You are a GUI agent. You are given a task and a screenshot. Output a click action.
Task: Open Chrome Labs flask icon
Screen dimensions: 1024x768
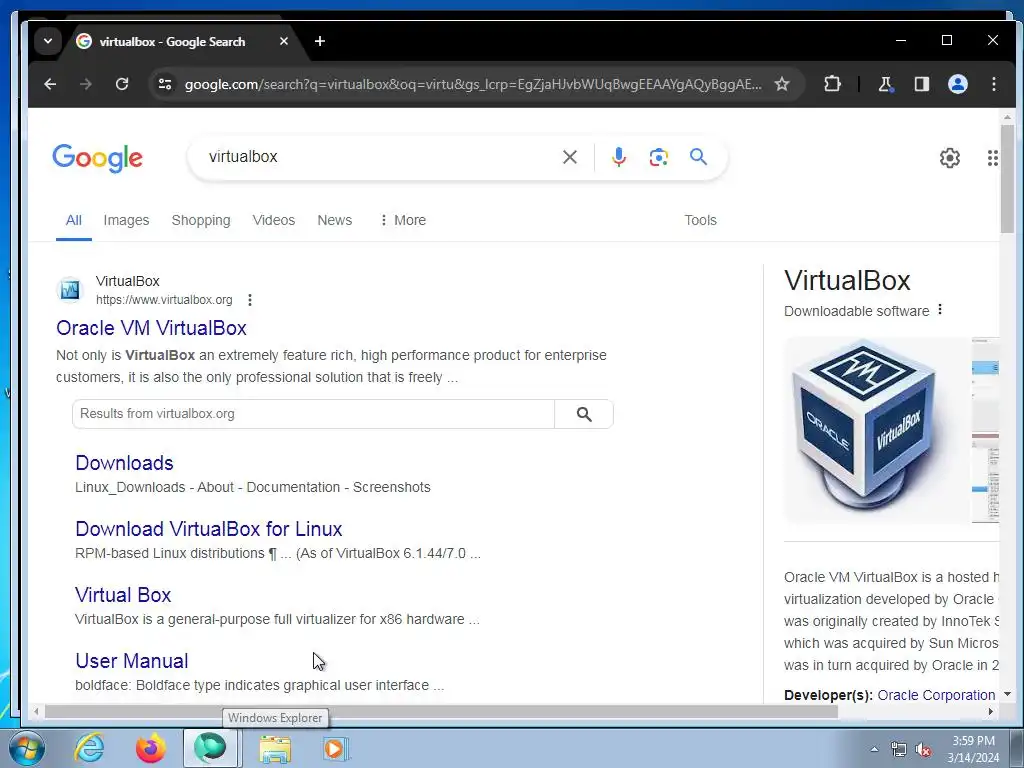(886, 84)
